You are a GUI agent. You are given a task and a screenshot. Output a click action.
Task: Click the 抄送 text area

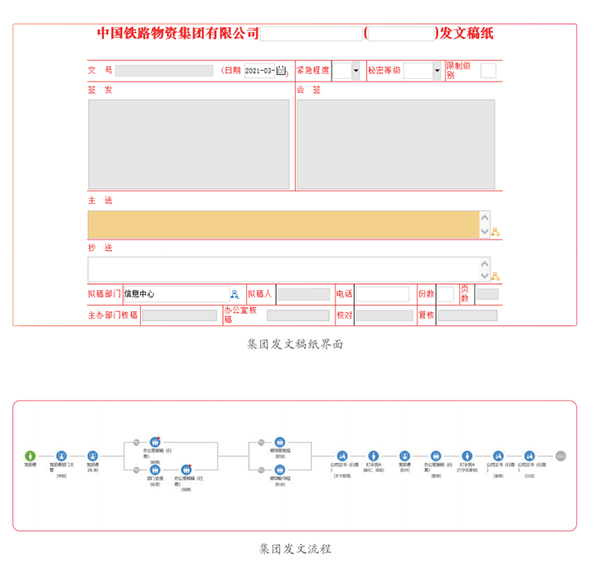284,270
